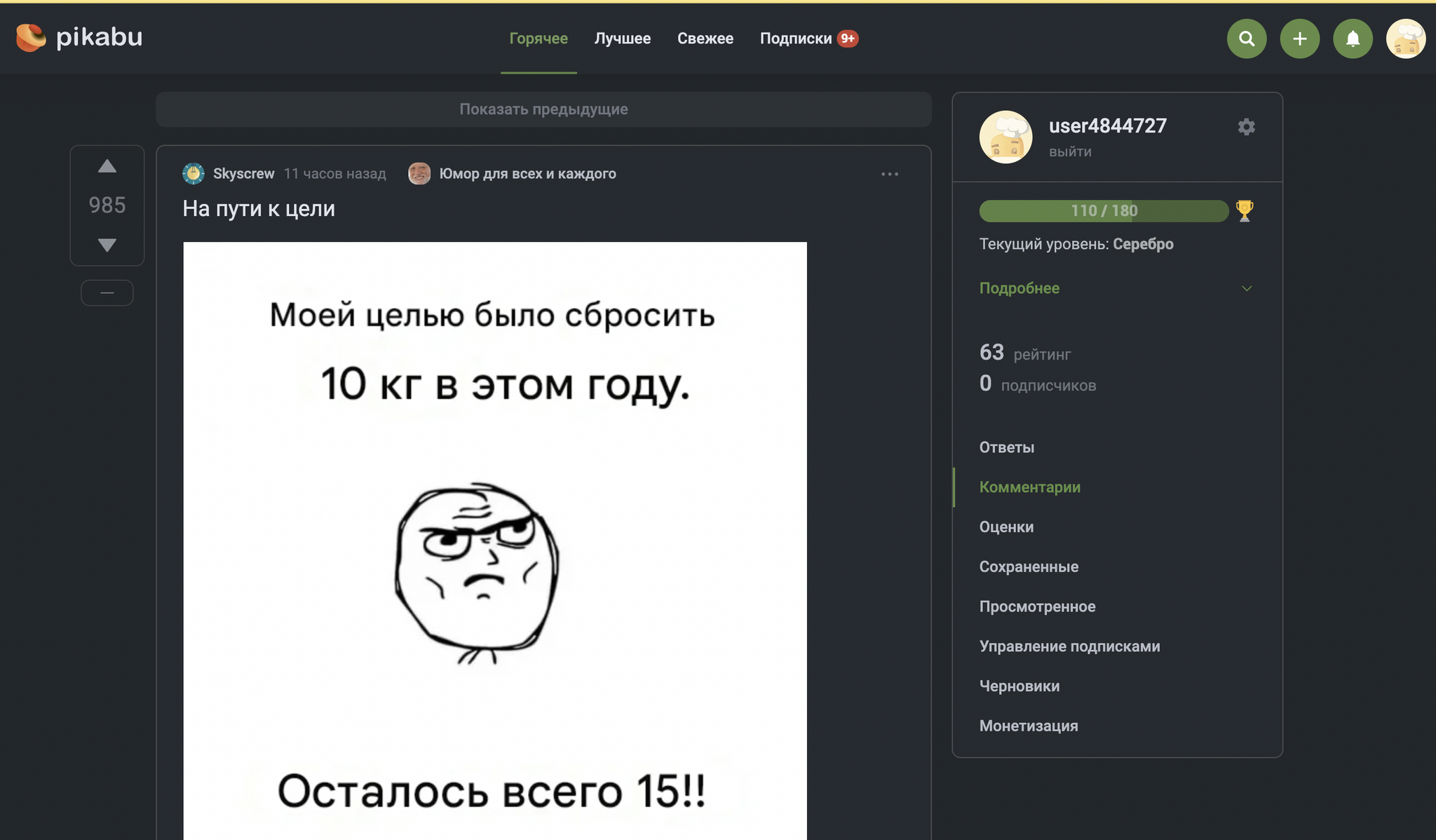
Task: Open Skyscrew author avatar
Action: click(x=194, y=173)
